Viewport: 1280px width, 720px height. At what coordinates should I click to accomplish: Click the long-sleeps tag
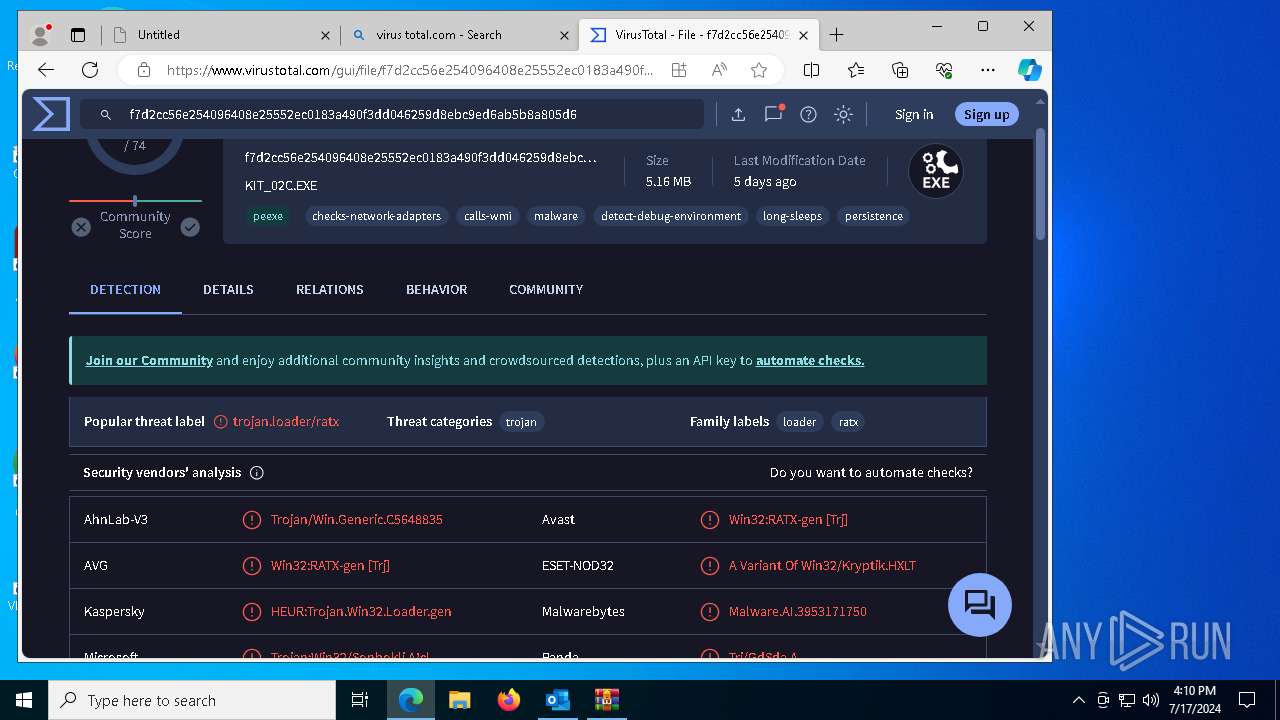[x=792, y=216]
